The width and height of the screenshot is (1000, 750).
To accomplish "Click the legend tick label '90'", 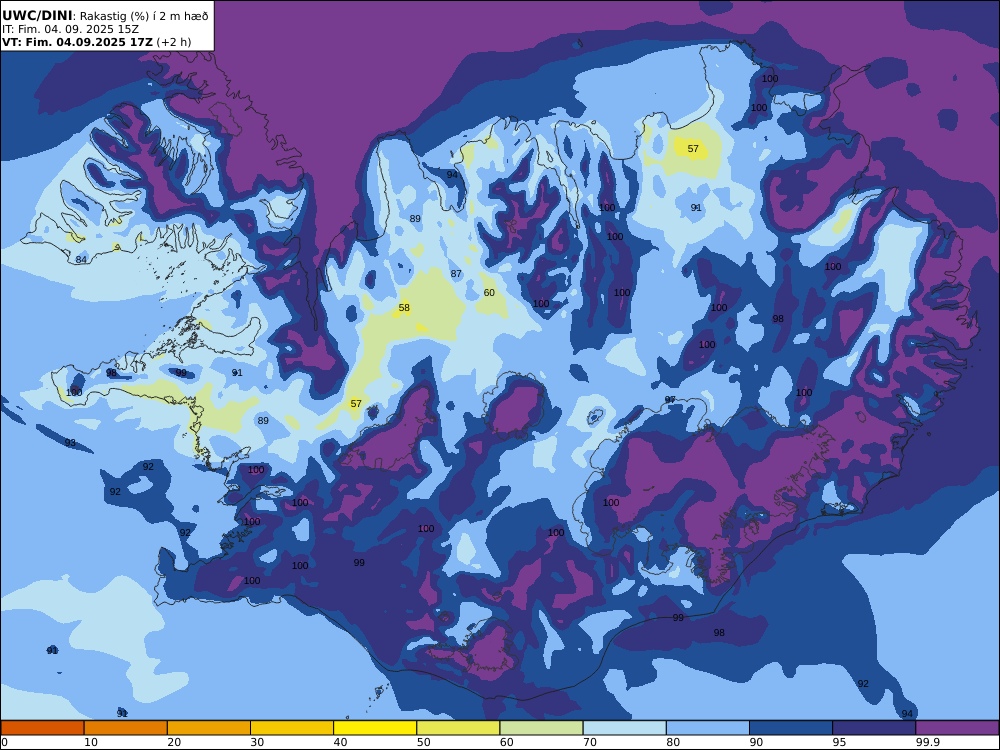I will 756,742.
